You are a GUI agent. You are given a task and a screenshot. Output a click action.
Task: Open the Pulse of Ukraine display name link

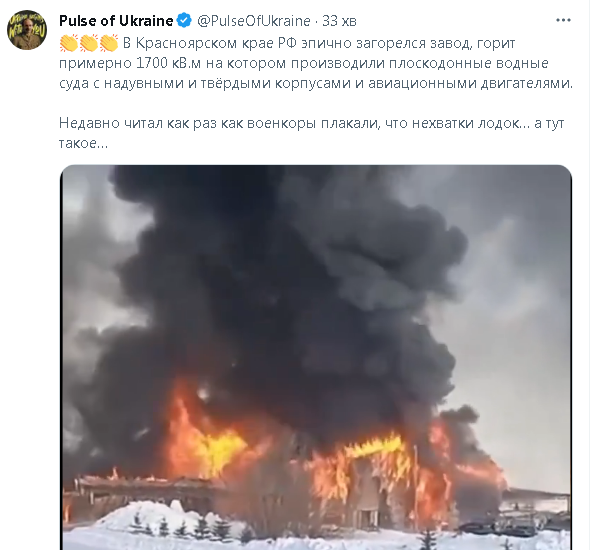(x=116, y=21)
